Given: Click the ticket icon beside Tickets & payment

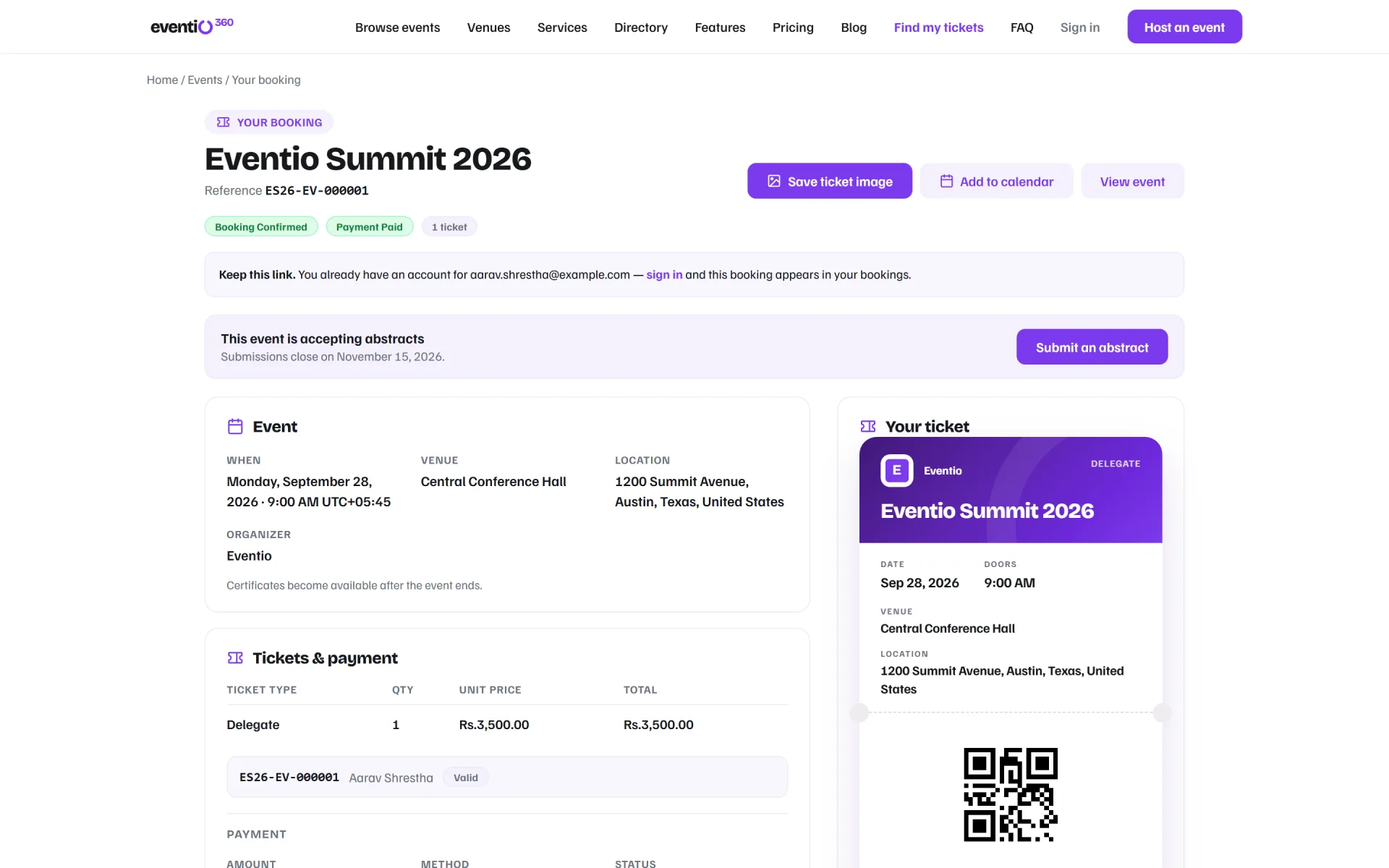Looking at the screenshot, I should pos(235,658).
